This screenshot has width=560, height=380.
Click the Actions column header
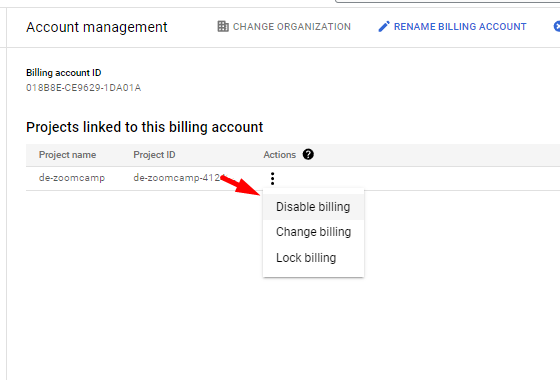pyautogui.click(x=280, y=155)
